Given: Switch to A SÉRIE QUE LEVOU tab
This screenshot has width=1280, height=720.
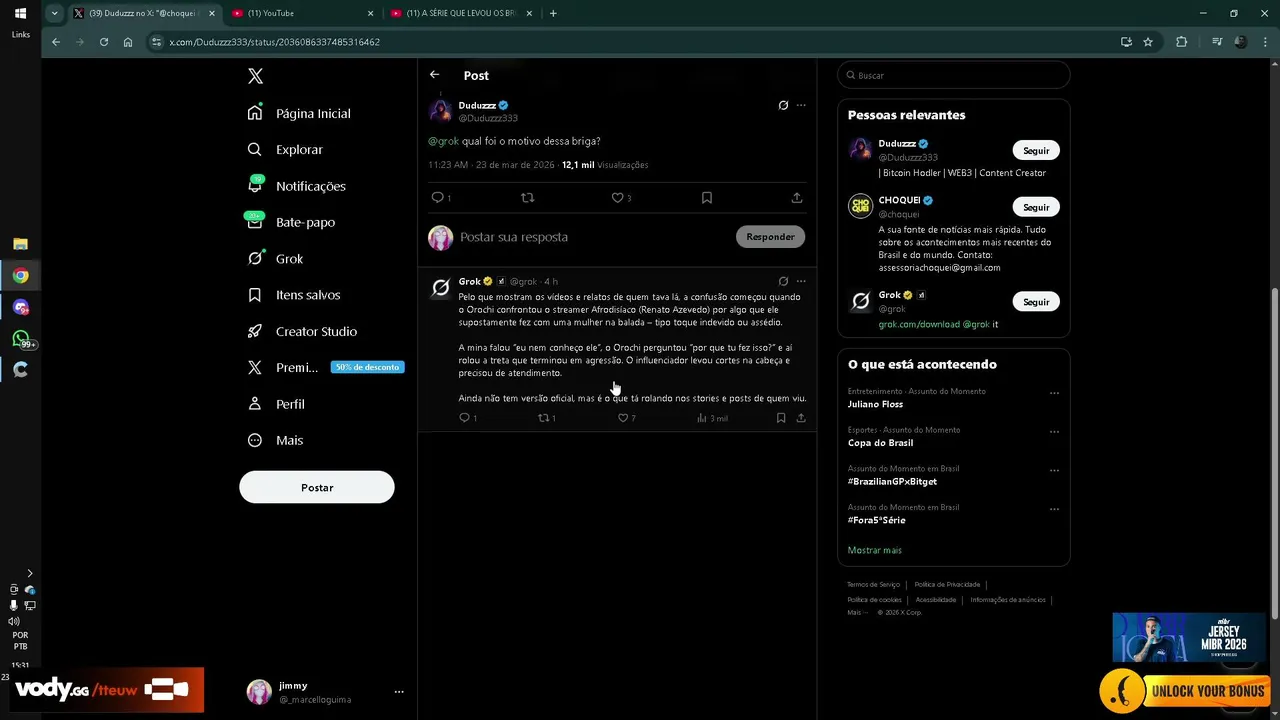Looking at the screenshot, I should pos(460,13).
